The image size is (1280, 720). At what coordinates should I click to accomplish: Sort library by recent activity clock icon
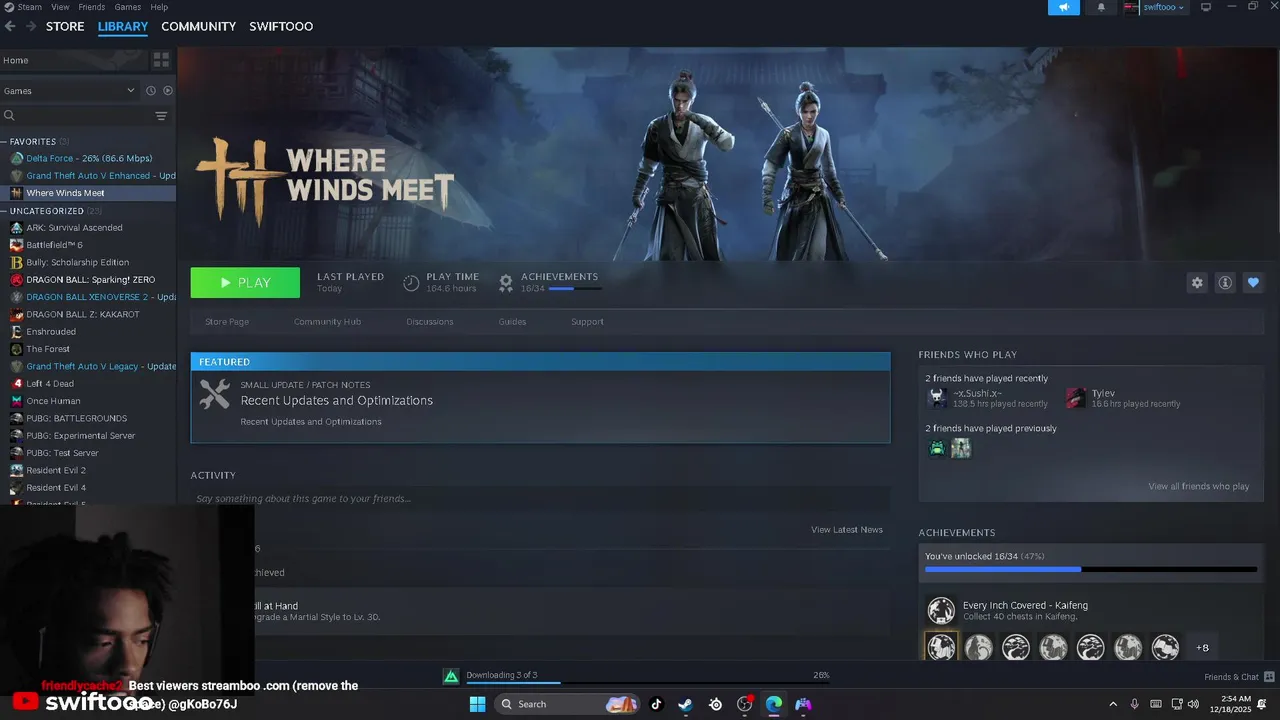[151, 90]
